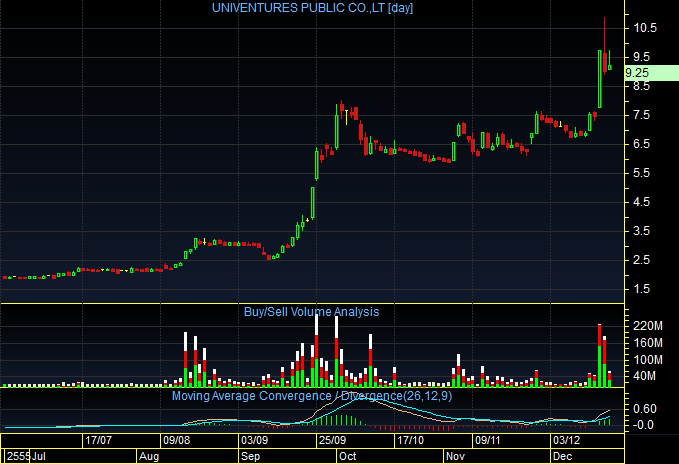Click the 9.5 price axis label
The image size is (679, 464).
pos(642,57)
